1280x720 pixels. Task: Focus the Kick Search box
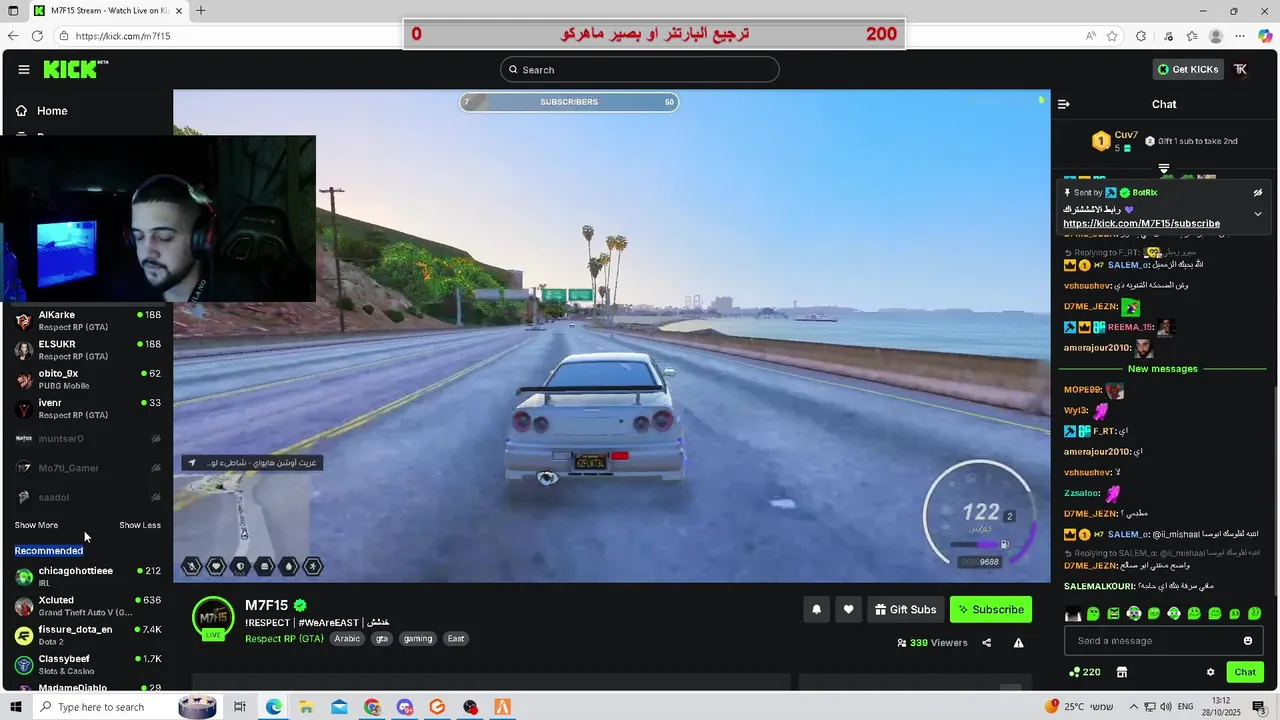point(640,69)
